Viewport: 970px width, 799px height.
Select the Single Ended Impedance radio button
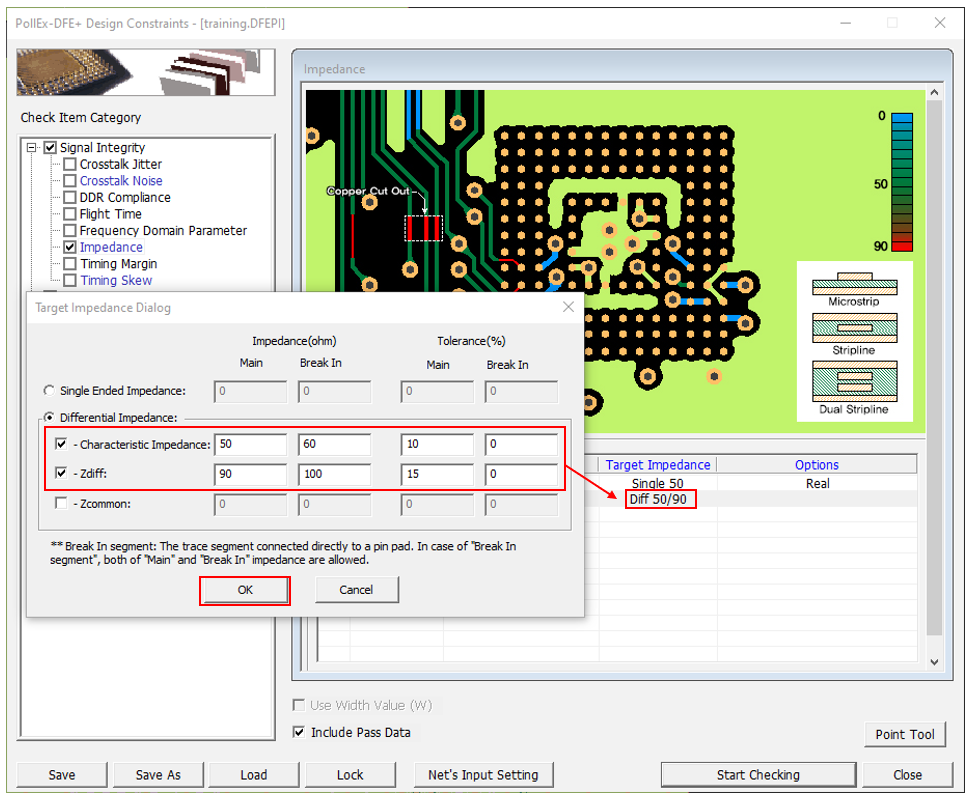(x=49, y=391)
